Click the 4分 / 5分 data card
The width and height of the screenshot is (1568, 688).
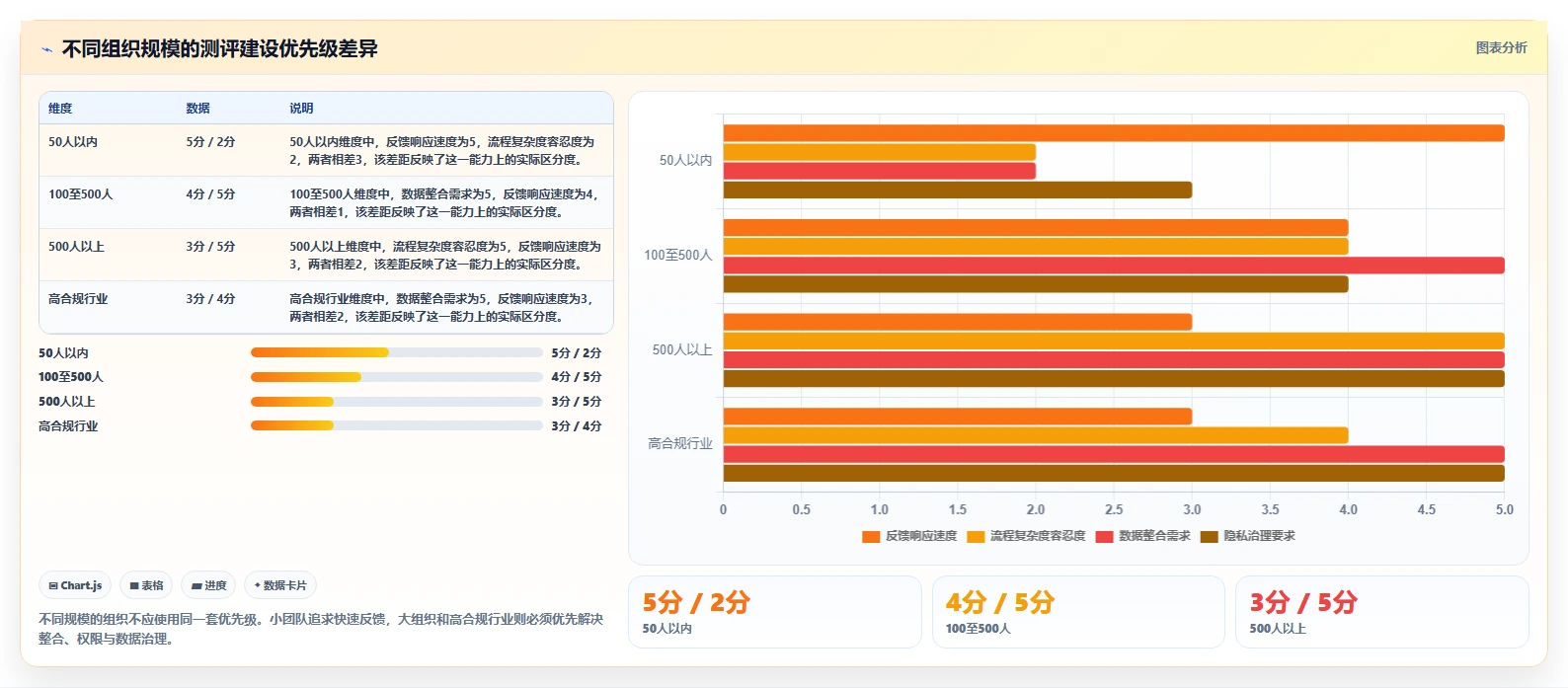(x=1078, y=612)
